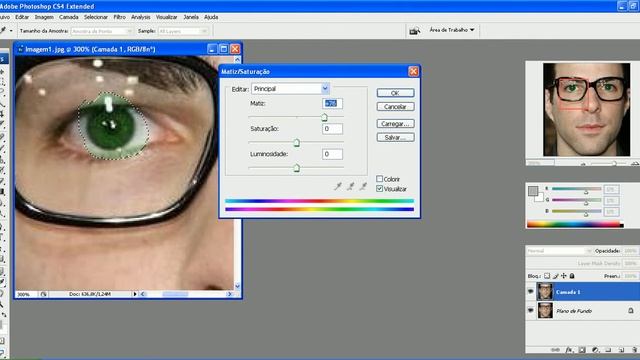The image size is (640, 360).
Task: Click the document horizontal scrollbar thumb
Action: coord(175,294)
